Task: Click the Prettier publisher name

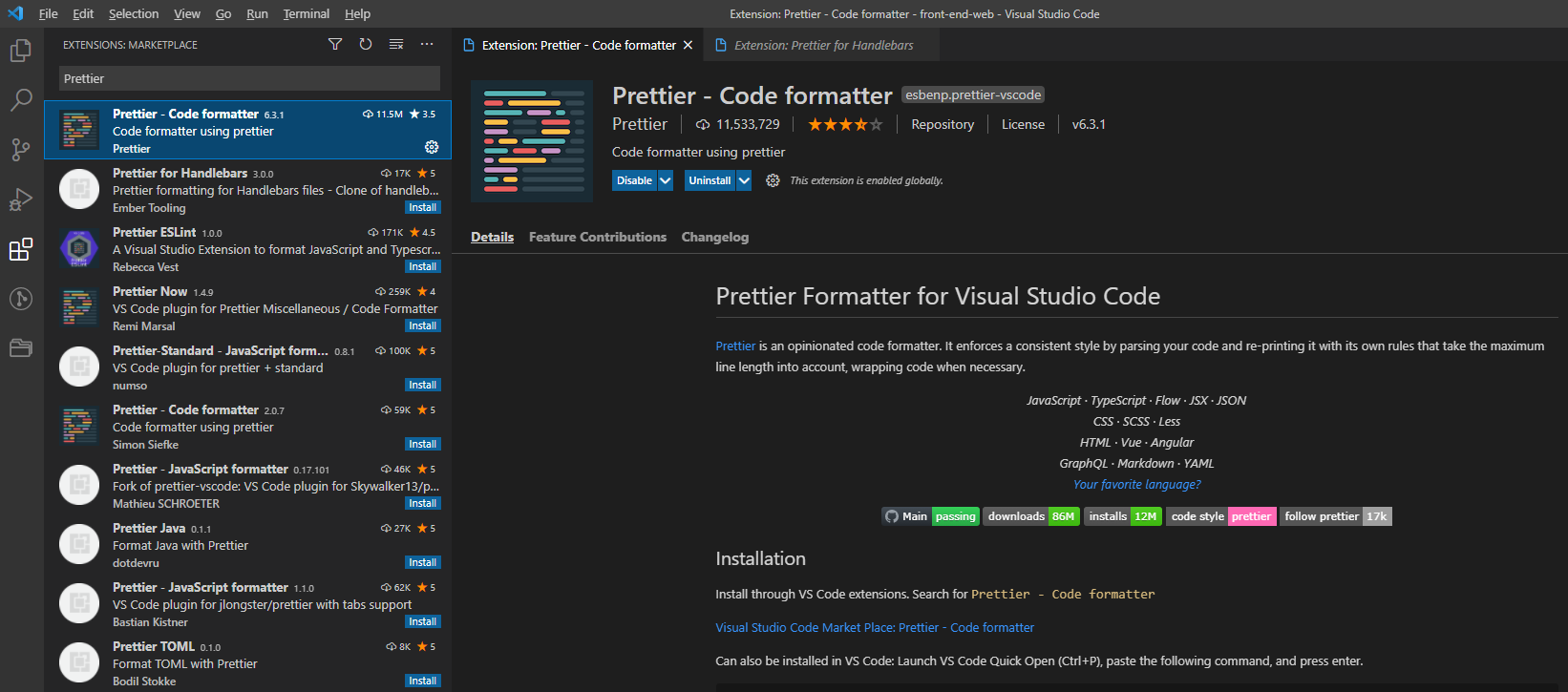Action: 640,124
